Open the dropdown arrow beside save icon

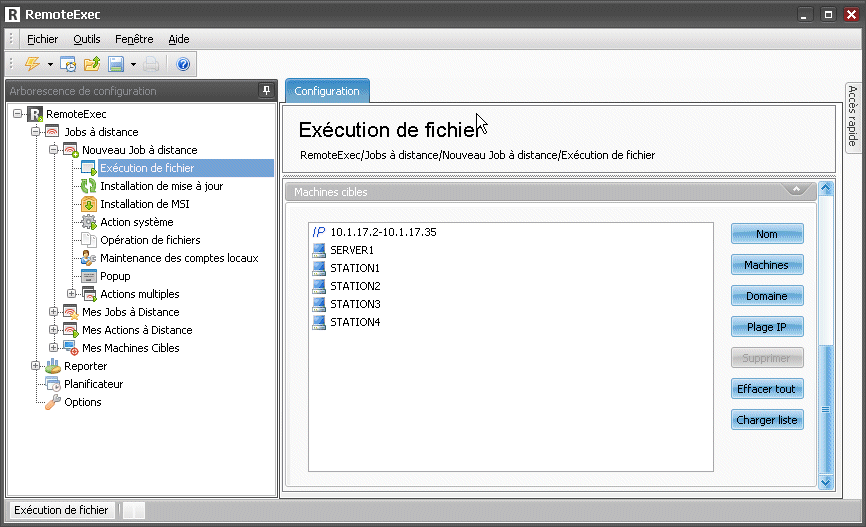[x=133, y=65]
